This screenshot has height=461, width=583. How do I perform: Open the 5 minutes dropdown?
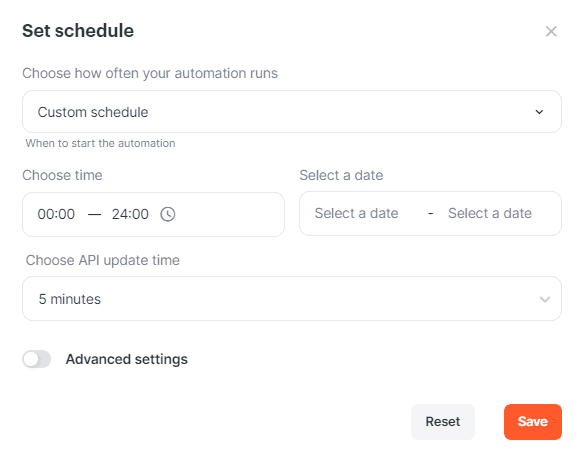click(x=292, y=299)
